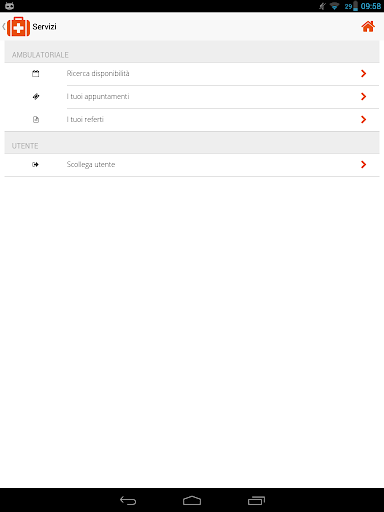Open the Ricerca disponibilità menu entry
Viewport: 384px width, 512px height.
pyautogui.click(x=192, y=74)
